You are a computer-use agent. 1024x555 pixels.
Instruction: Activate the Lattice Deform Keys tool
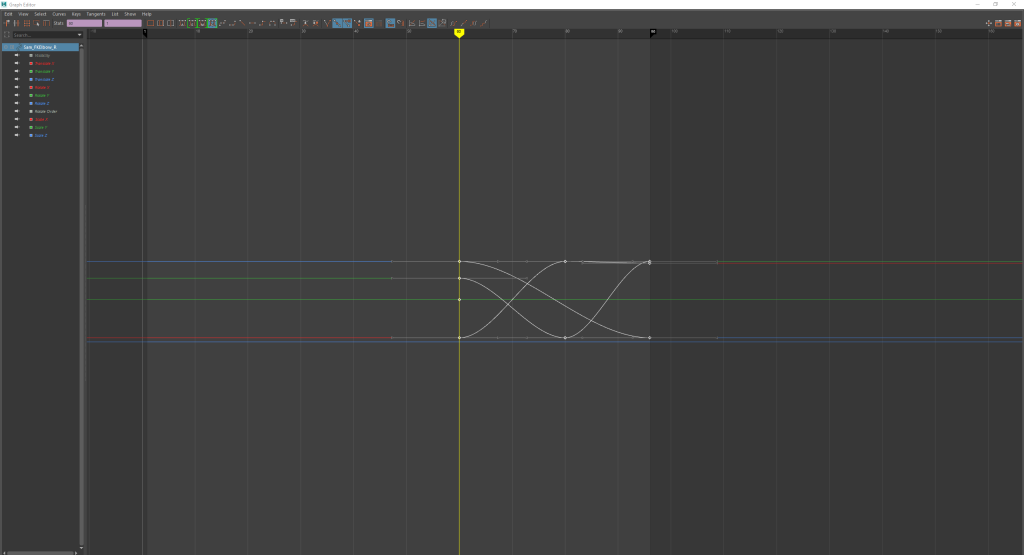point(27,23)
